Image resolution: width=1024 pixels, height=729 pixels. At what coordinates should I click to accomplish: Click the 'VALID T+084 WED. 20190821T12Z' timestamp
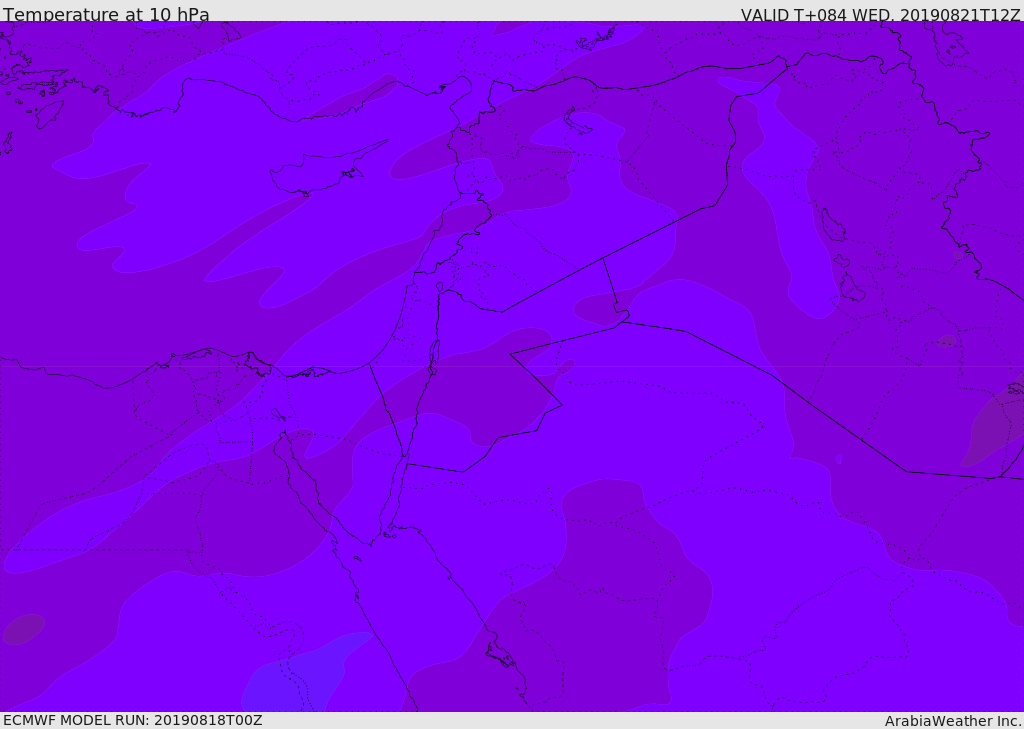click(880, 14)
